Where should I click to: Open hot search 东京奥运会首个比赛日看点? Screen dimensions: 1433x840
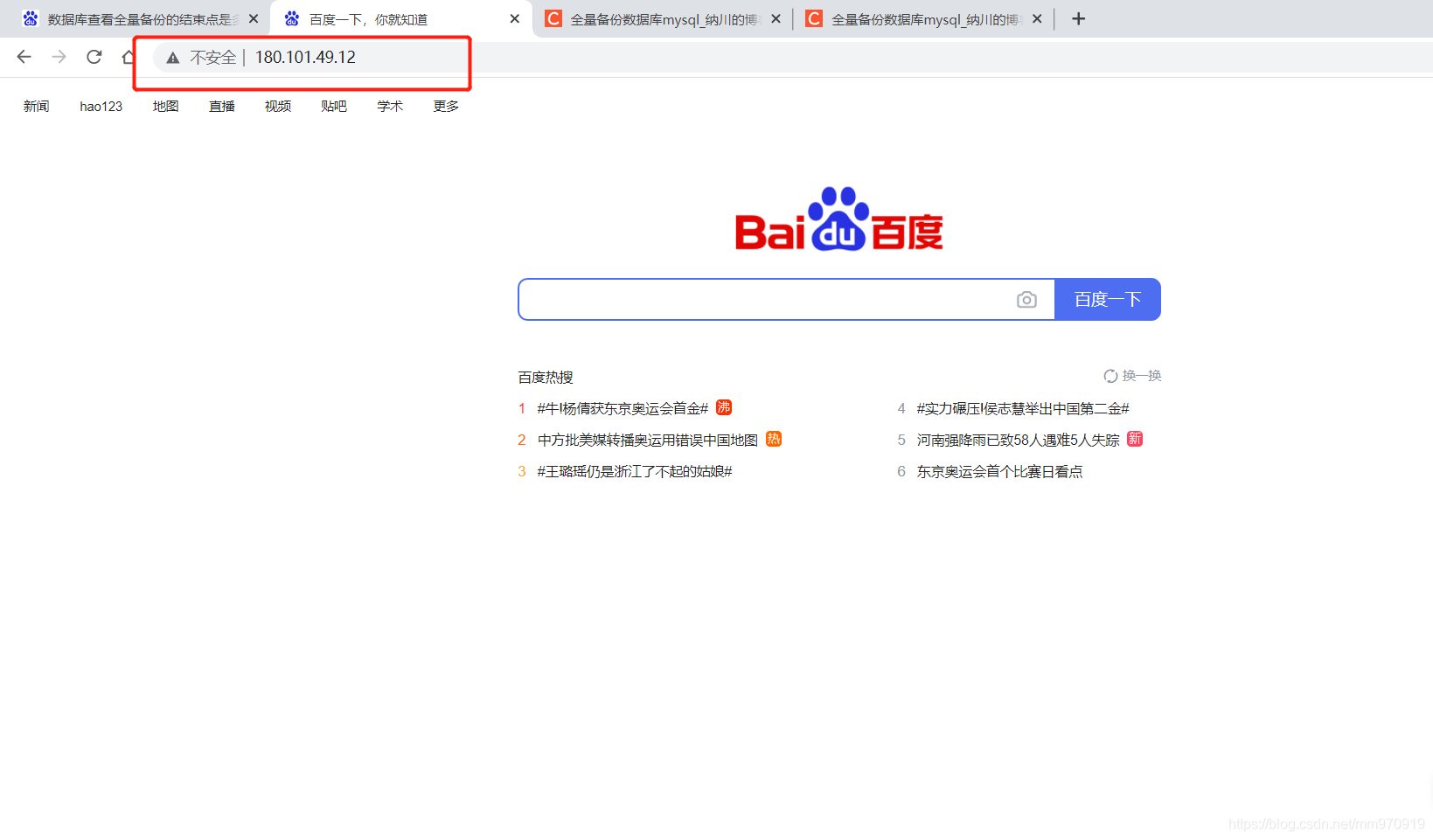pos(999,471)
